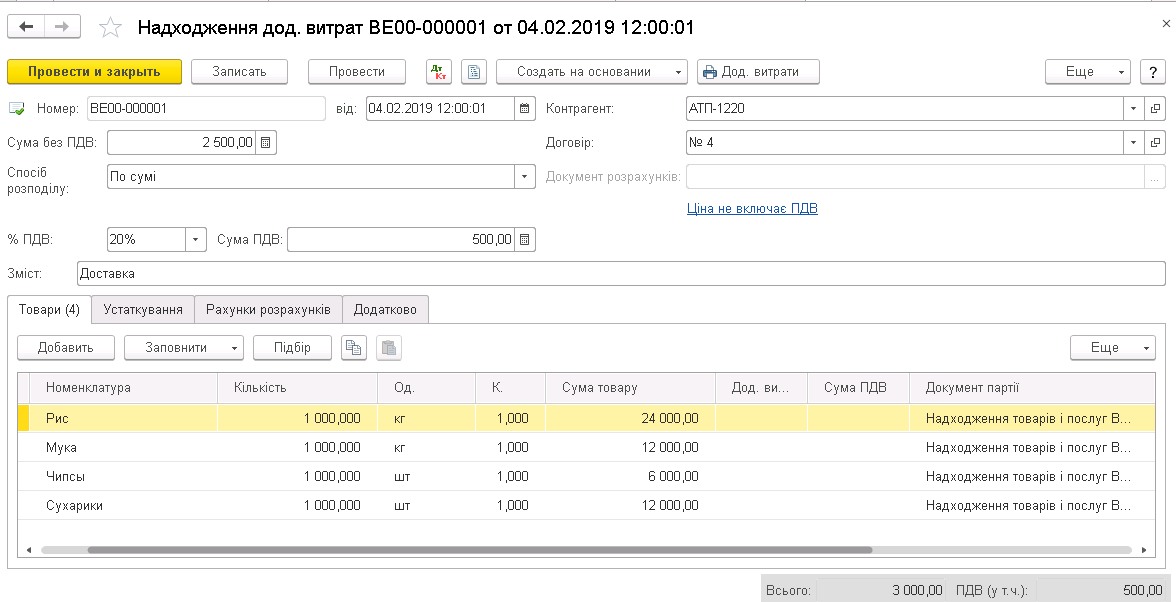
Task: Expand the Заповнити menu
Action: click(x=184, y=348)
